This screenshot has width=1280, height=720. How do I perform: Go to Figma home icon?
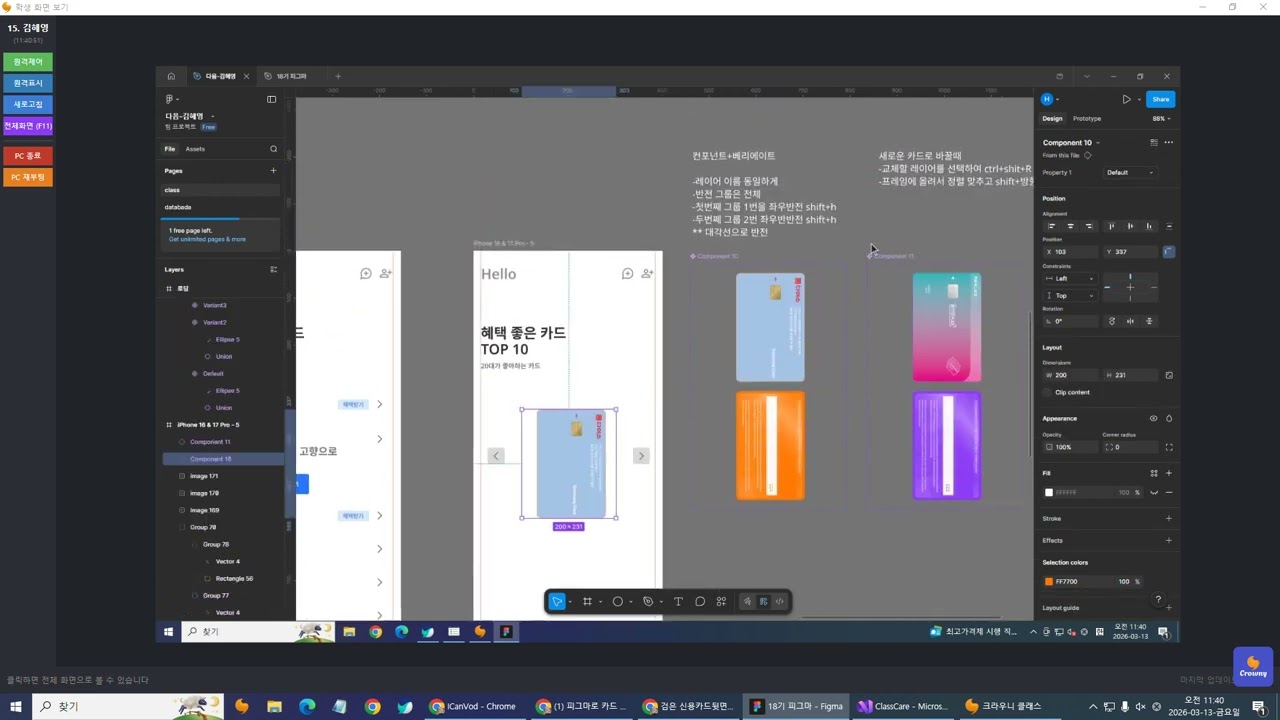[x=171, y=76]
